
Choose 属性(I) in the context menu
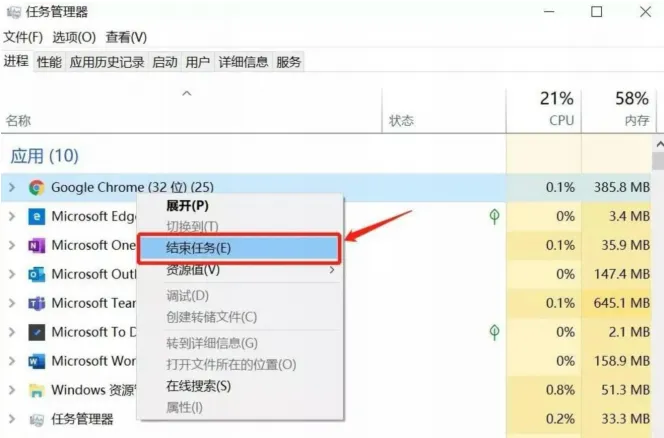tap(241, 408)
